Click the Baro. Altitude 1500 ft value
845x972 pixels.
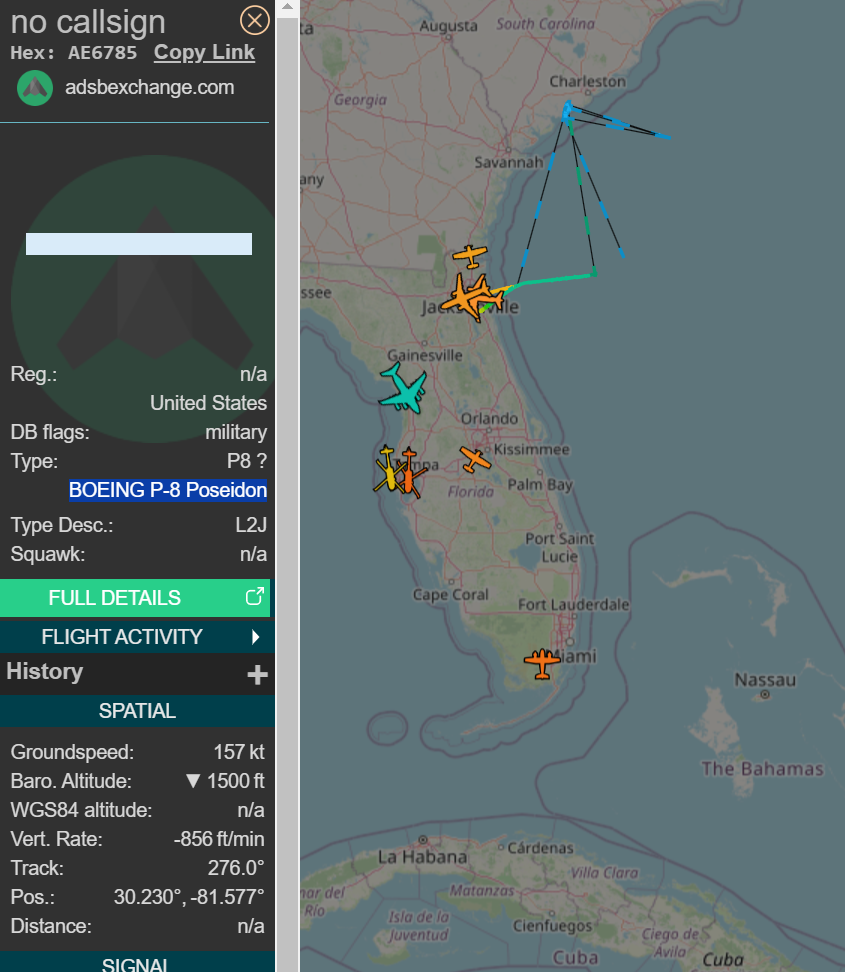pyautogui.click(x=226, y=781)
